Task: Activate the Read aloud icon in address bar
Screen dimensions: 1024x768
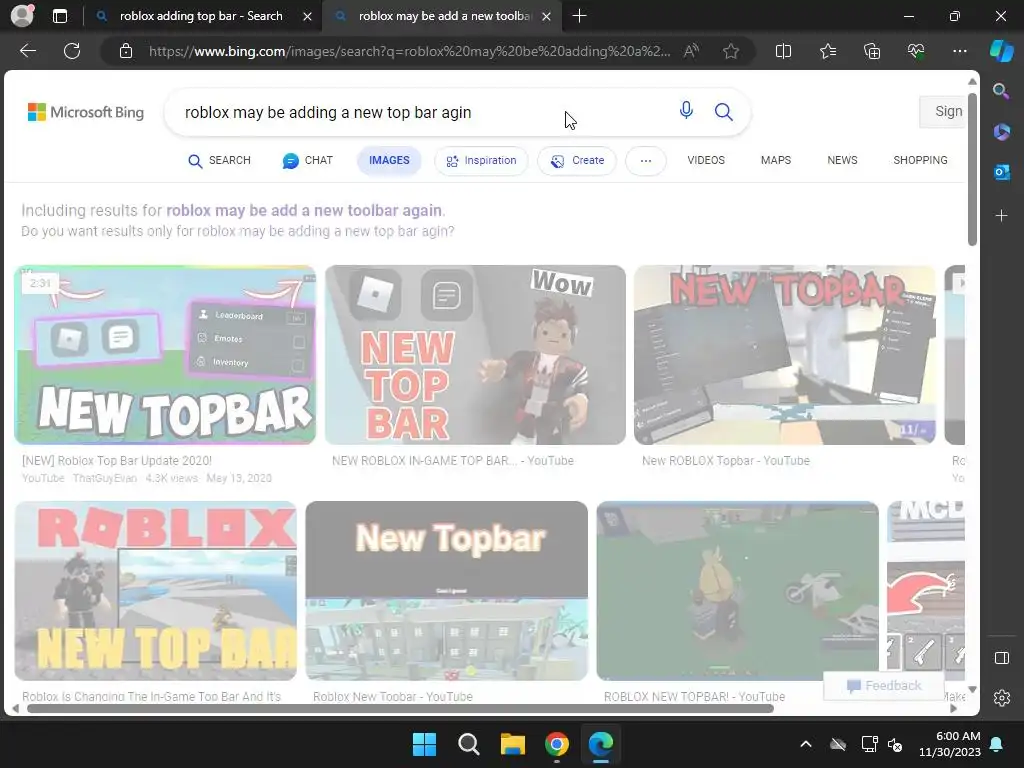Action: (691, 51)
